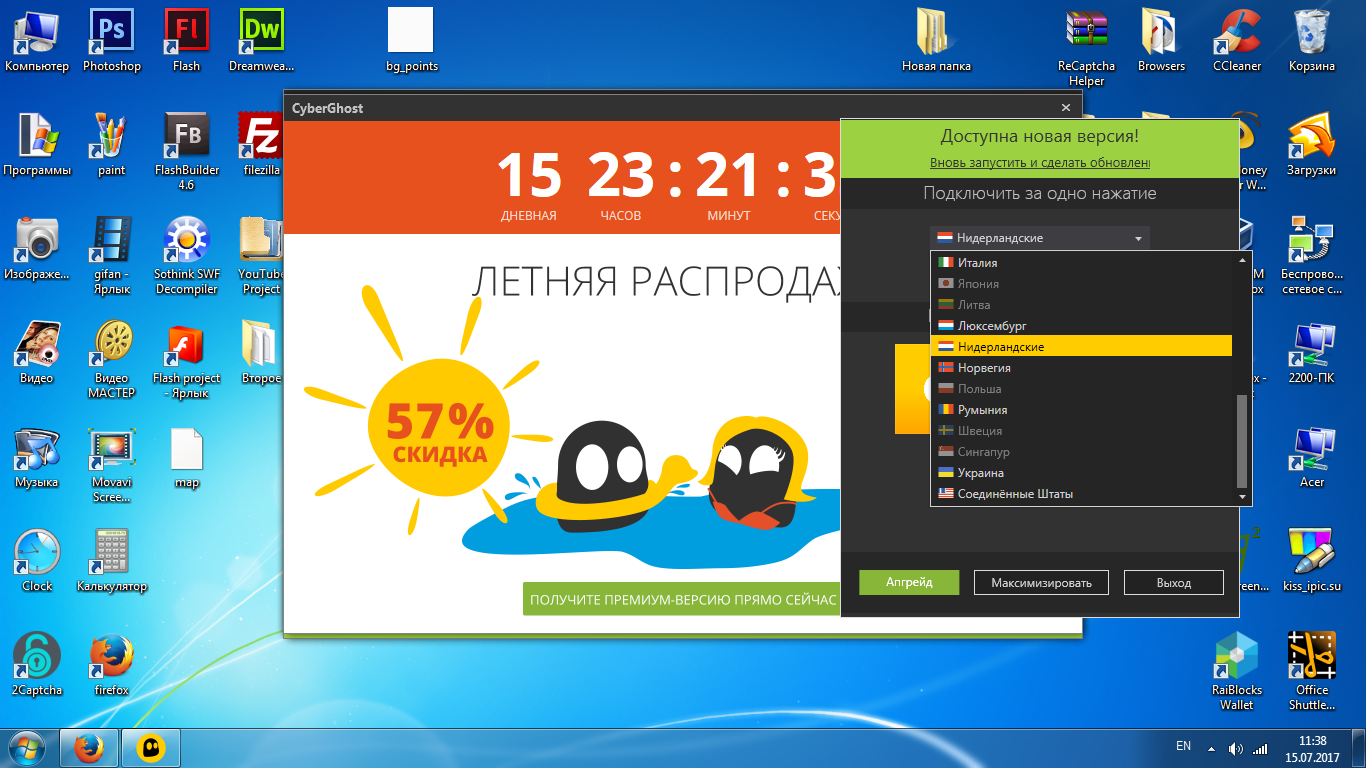The width and height of the screenshot is (1366, 768).
Task: Select Румыния in the country list
Action: (1081, 410)
